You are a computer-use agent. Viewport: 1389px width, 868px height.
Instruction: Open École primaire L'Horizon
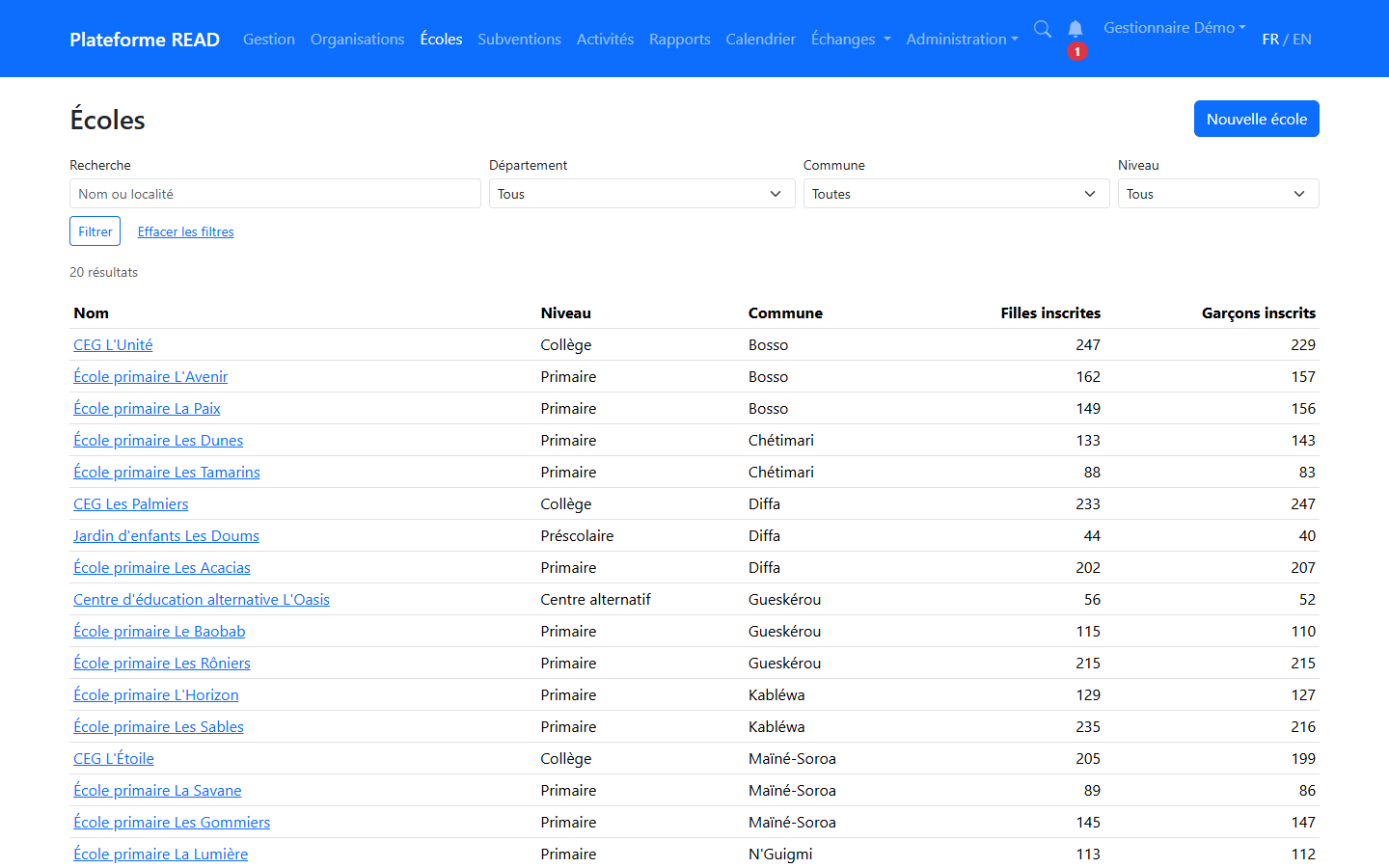[156, 695]
